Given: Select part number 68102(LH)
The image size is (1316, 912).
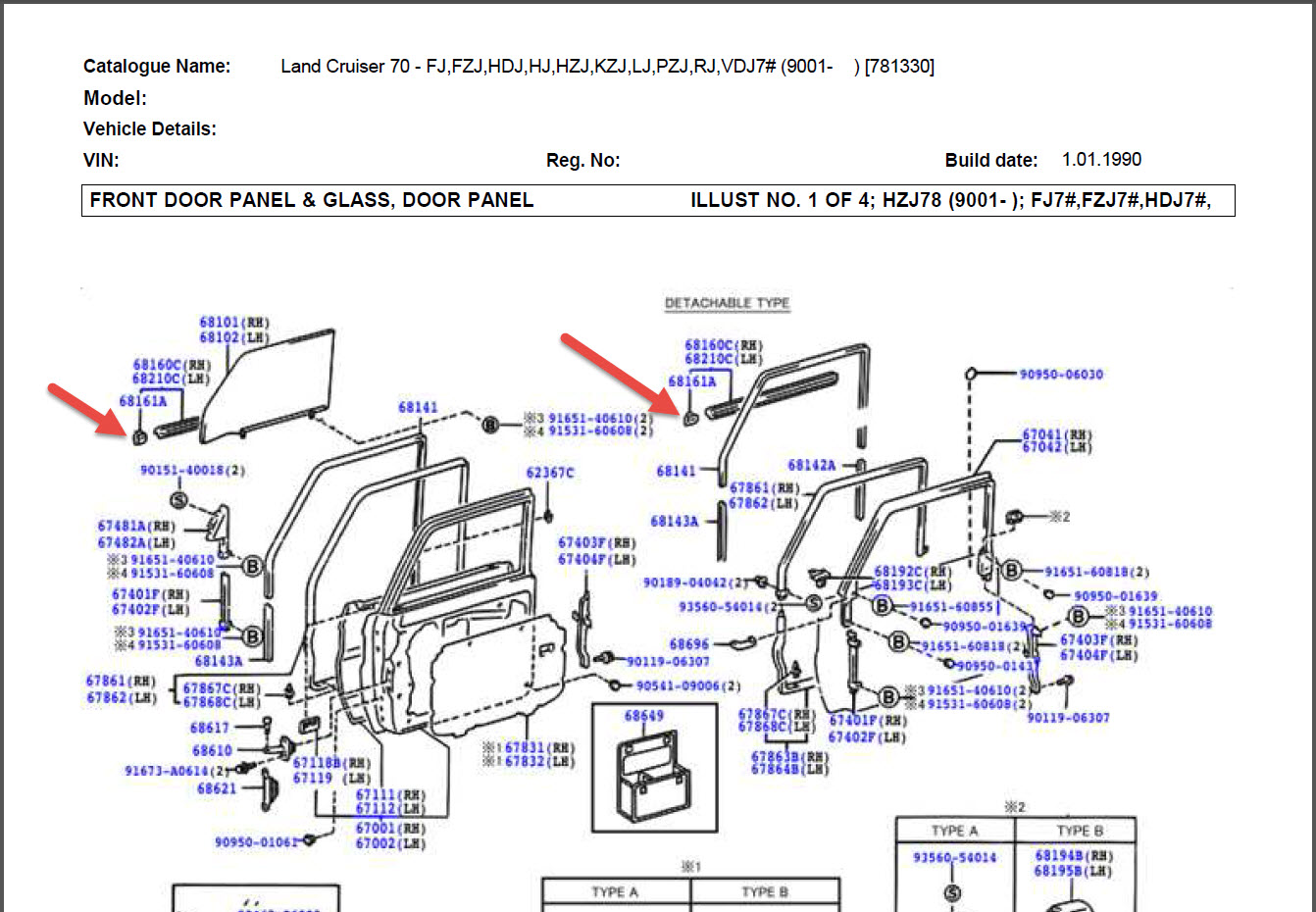Looking at the screenshot, I should pos(234,337).
